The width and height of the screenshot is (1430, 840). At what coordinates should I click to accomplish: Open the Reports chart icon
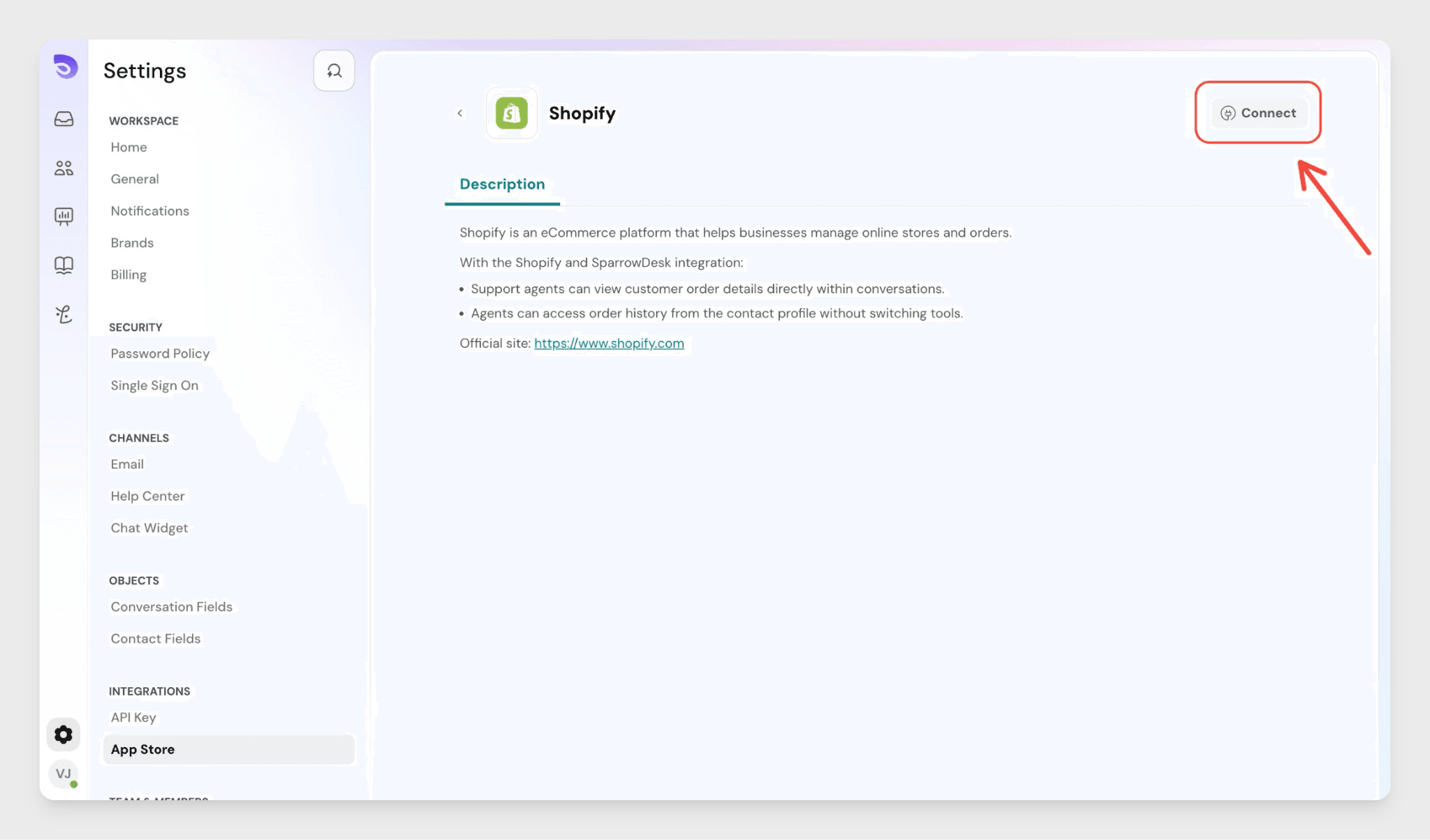click(x=64, y=216)
